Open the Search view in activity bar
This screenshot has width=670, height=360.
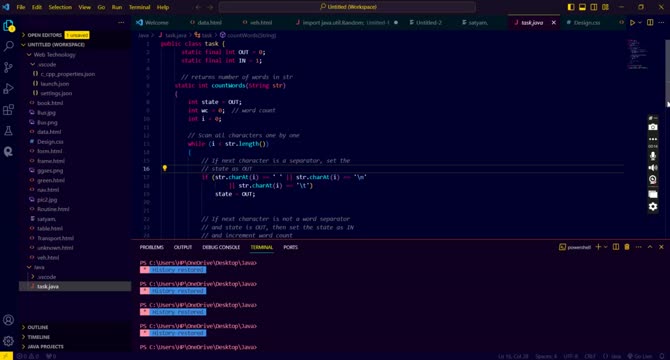(9, 46)
